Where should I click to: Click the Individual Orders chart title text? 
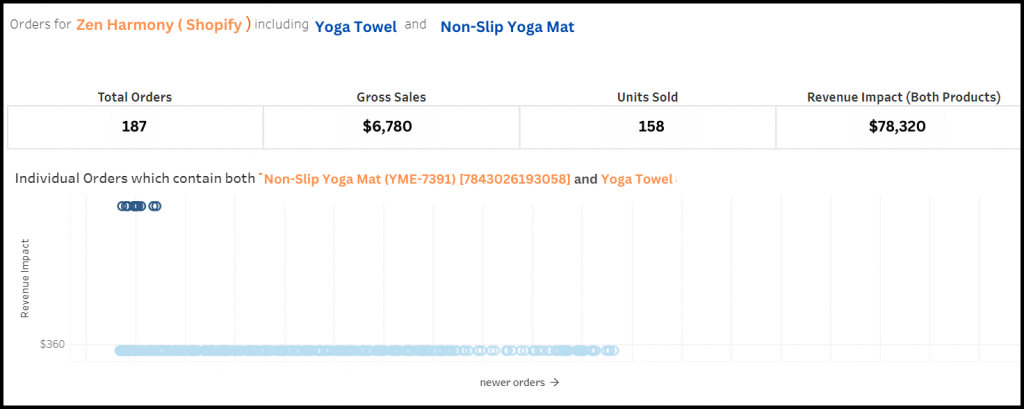coord(135,179)
